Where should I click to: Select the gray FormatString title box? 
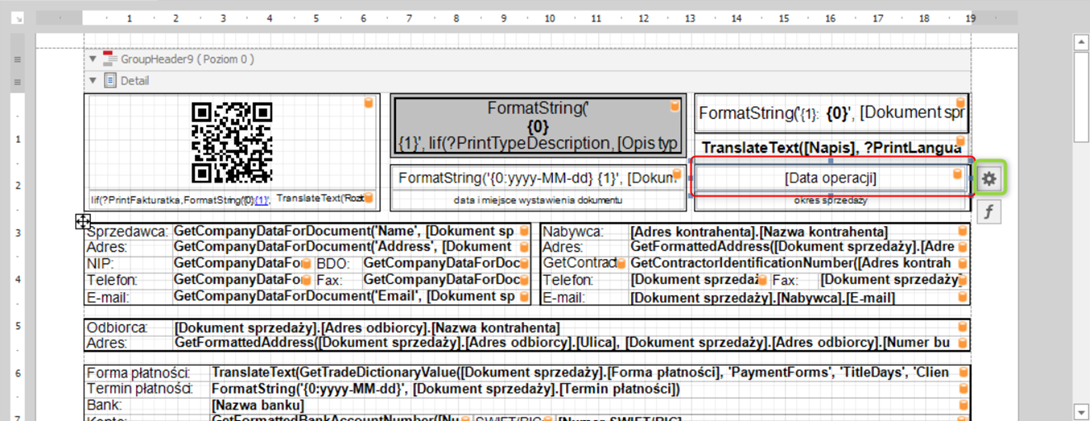pos(537,125)
